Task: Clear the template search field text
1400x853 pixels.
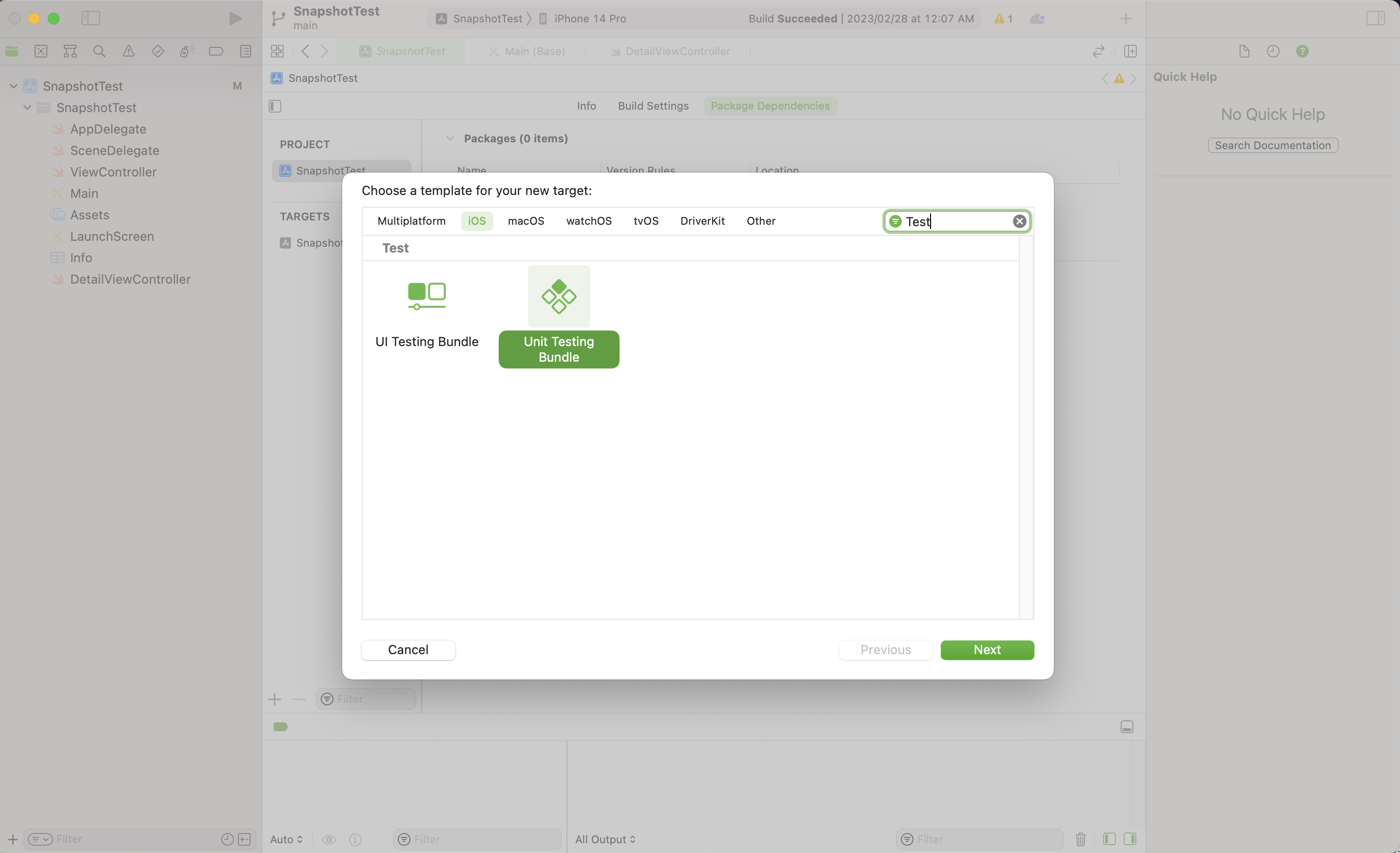Action: 1019,221
